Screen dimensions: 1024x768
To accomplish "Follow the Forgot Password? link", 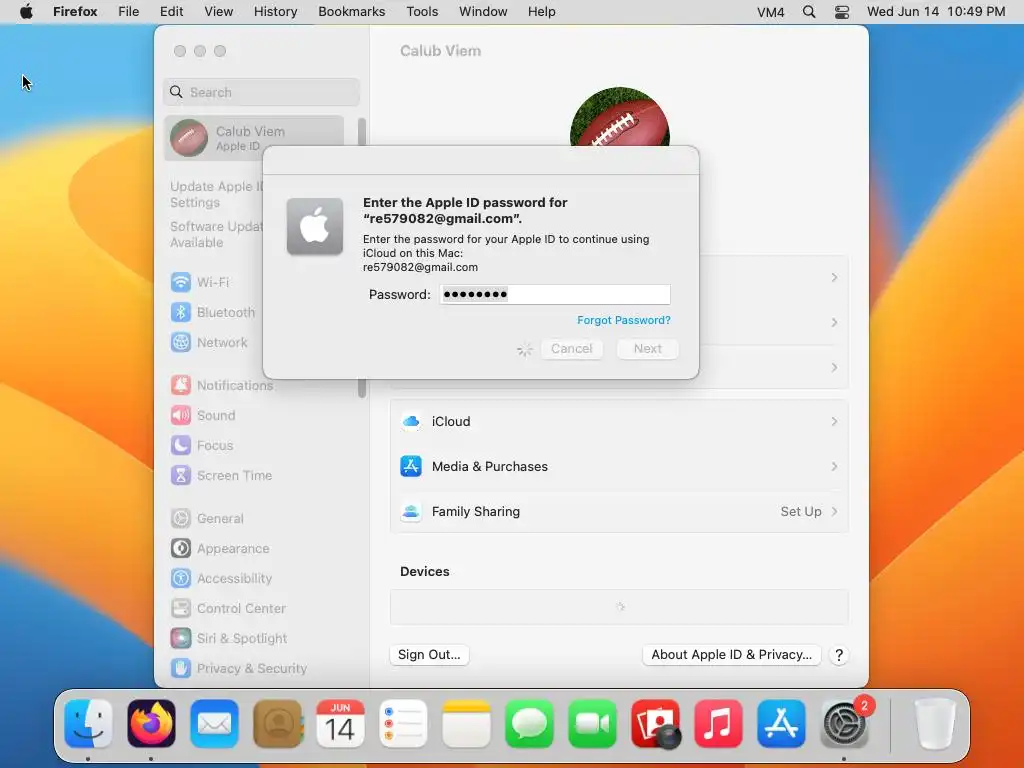I will (624, 320).
